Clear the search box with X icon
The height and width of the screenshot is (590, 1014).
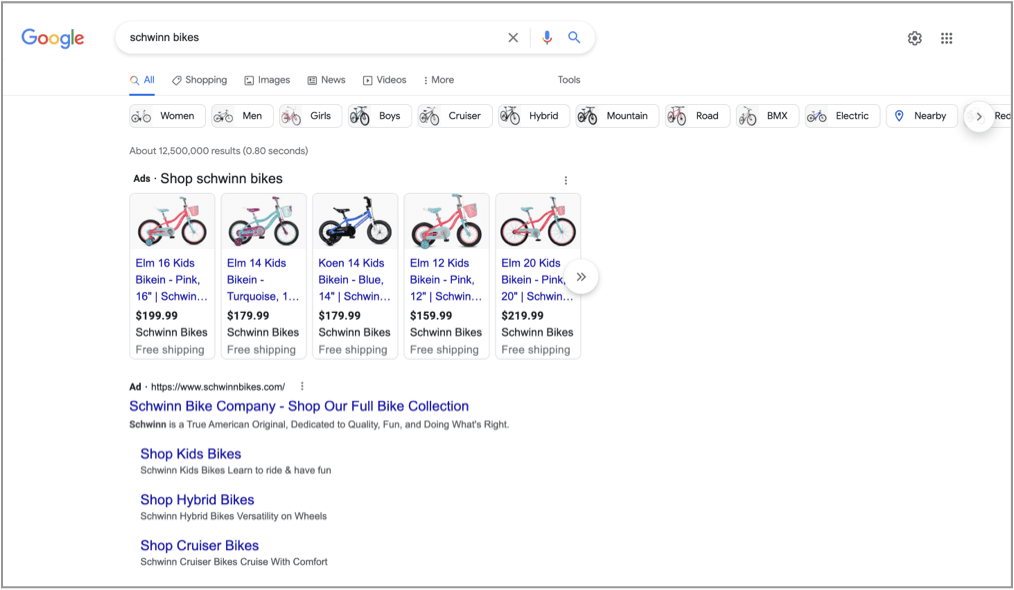click(513, 38)
